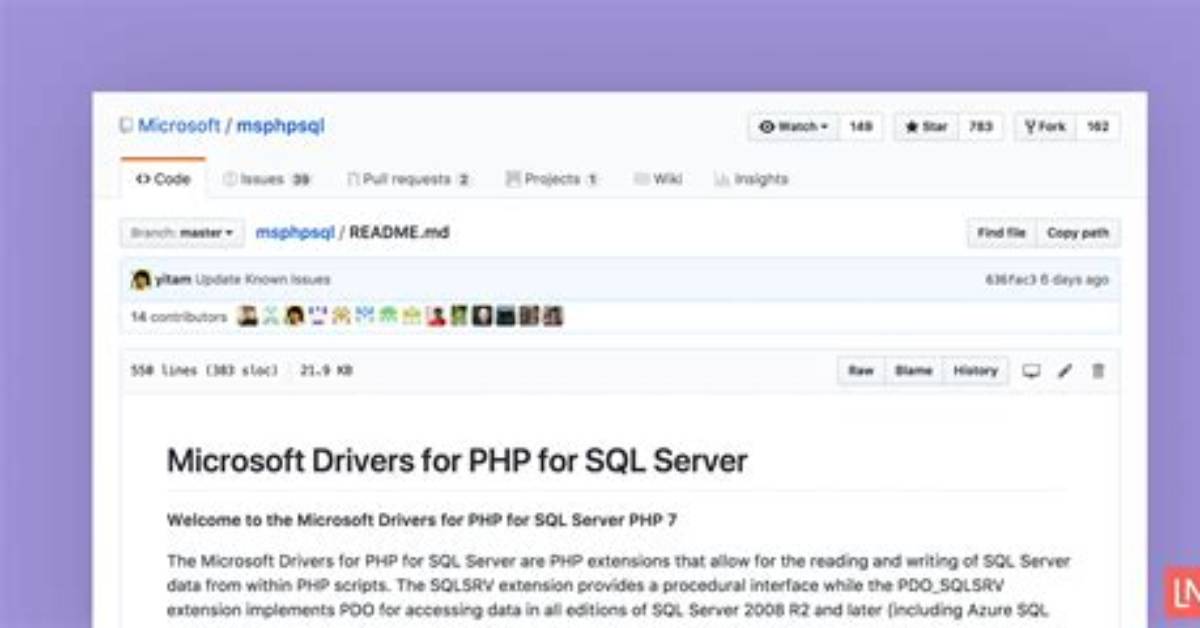The height and width of the screenshot is (628, 1200).
Task: Click the Issues tab circle icon
Action: tap(230, 179)
